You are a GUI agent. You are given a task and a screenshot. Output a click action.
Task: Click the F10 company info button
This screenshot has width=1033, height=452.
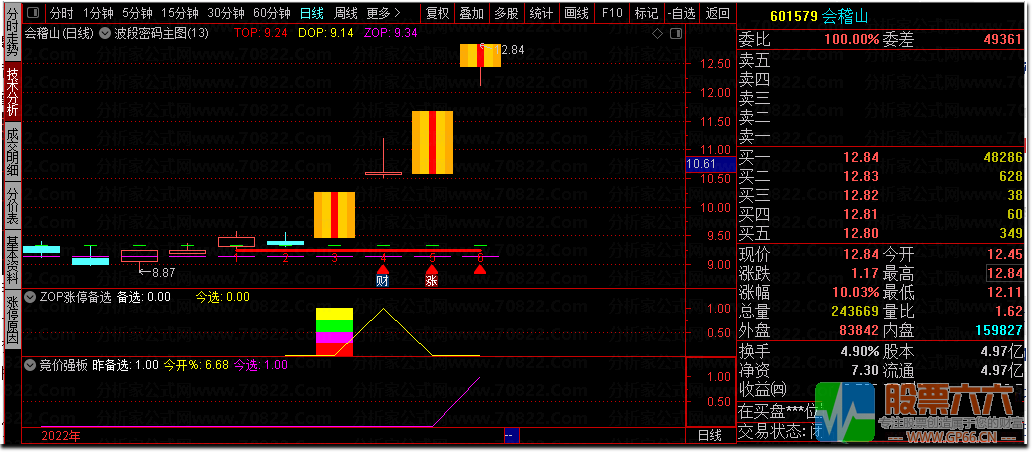pos(612,14)
